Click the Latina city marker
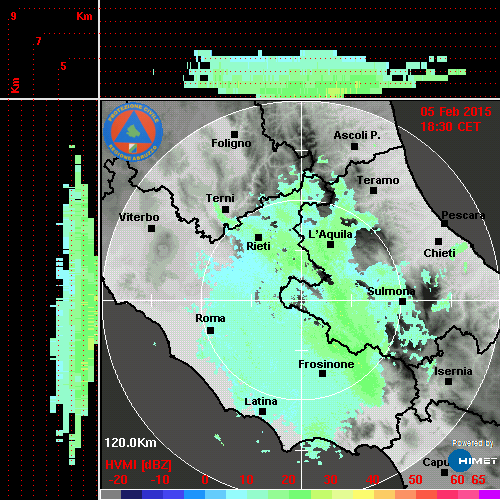The width and height of the screenshot is (500, 500). [262, 411]
